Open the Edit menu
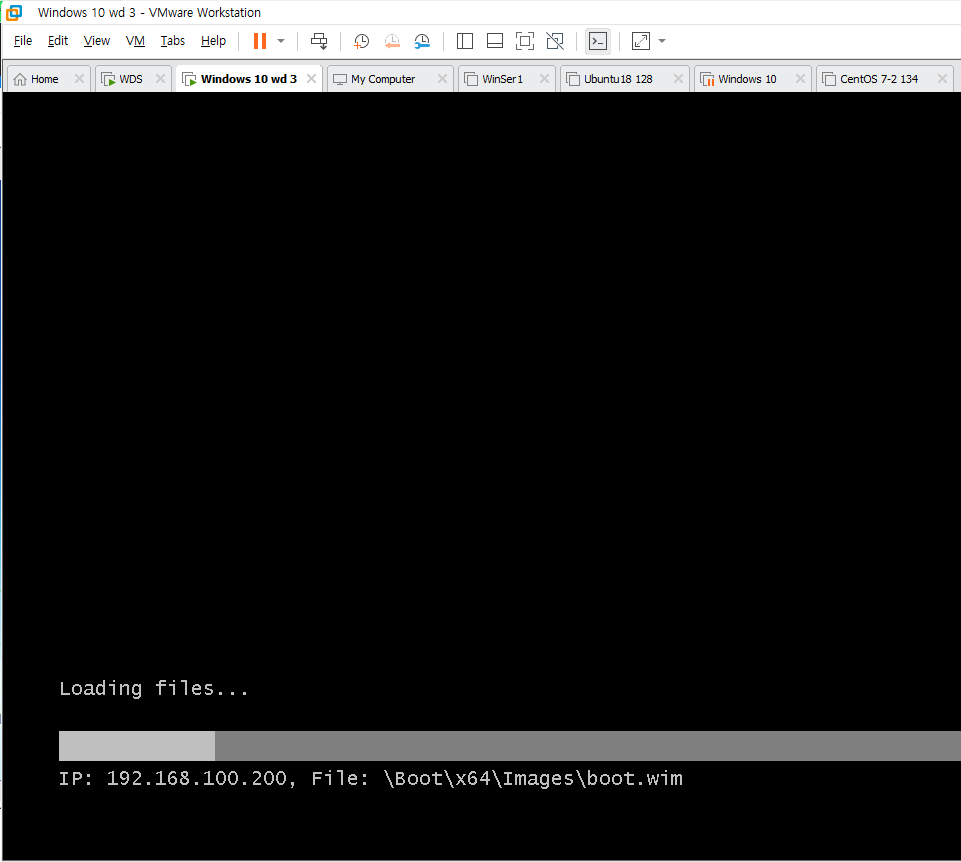This screenshot has width=961, height=862. [x=58, y=41]
